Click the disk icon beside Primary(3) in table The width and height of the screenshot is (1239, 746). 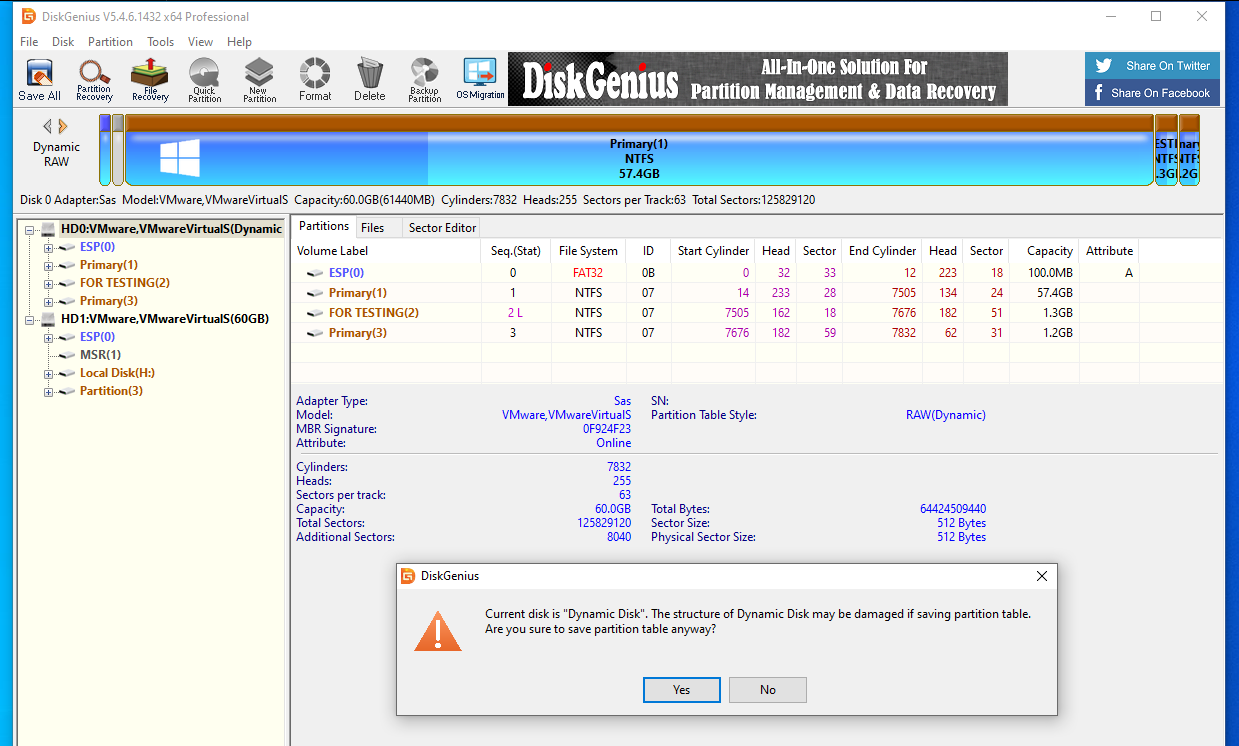tap(315, 333)
